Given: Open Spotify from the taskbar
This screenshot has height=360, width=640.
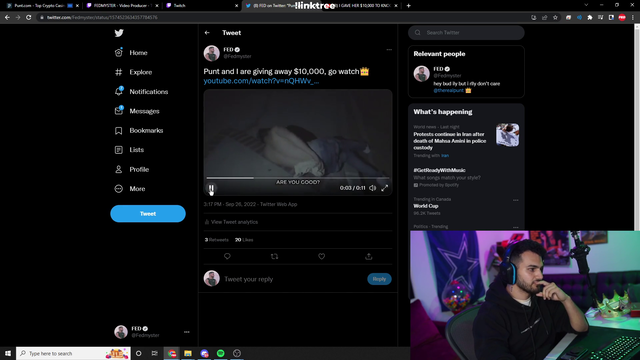Looking at the screenshot, I should coord(220,353).
